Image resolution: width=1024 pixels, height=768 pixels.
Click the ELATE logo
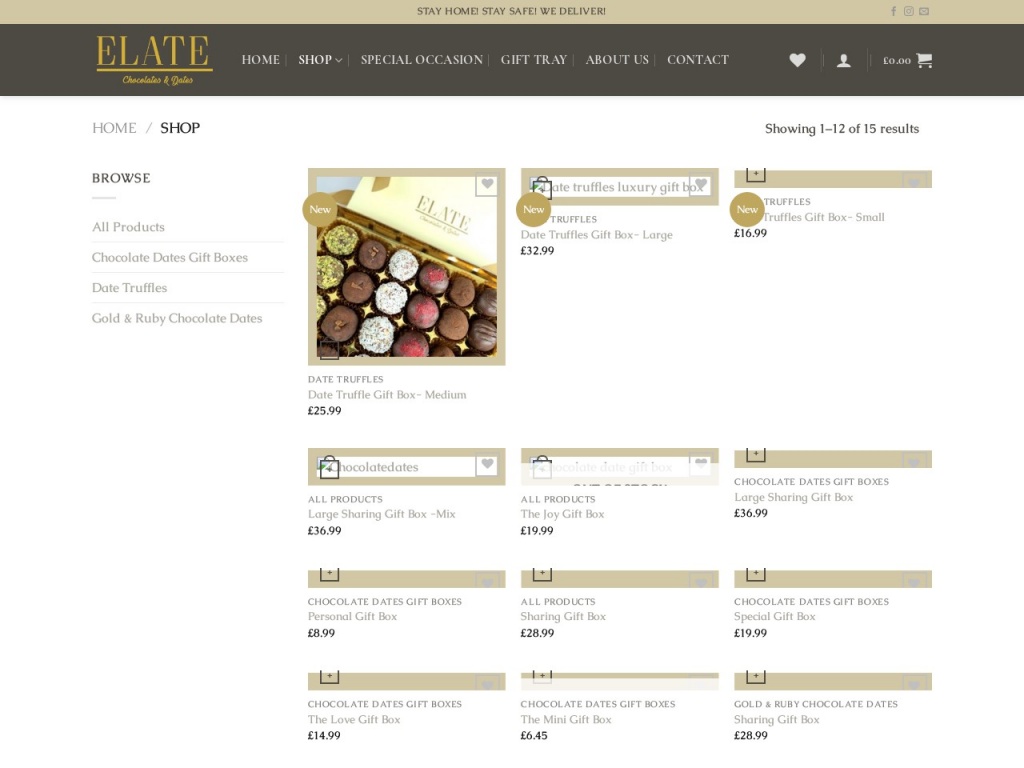154,60
